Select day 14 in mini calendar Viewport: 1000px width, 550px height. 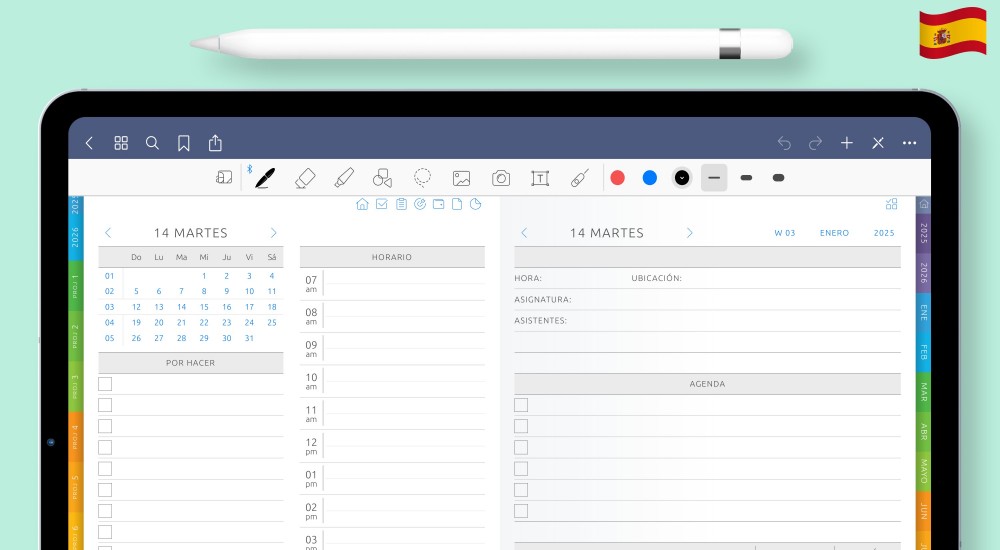tap(182, 307)
